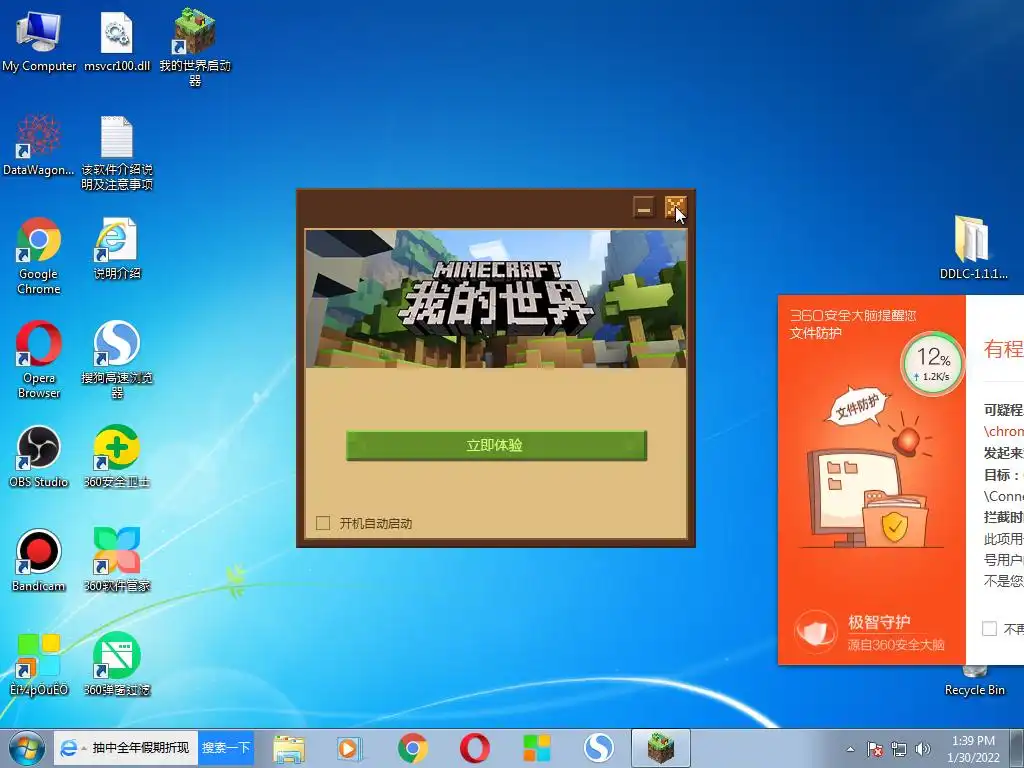The width and height of the screenshot is (1024, 768).
Task: Open the media player taskbar icon
Action: pyautogui.click(x=349, y=748)
